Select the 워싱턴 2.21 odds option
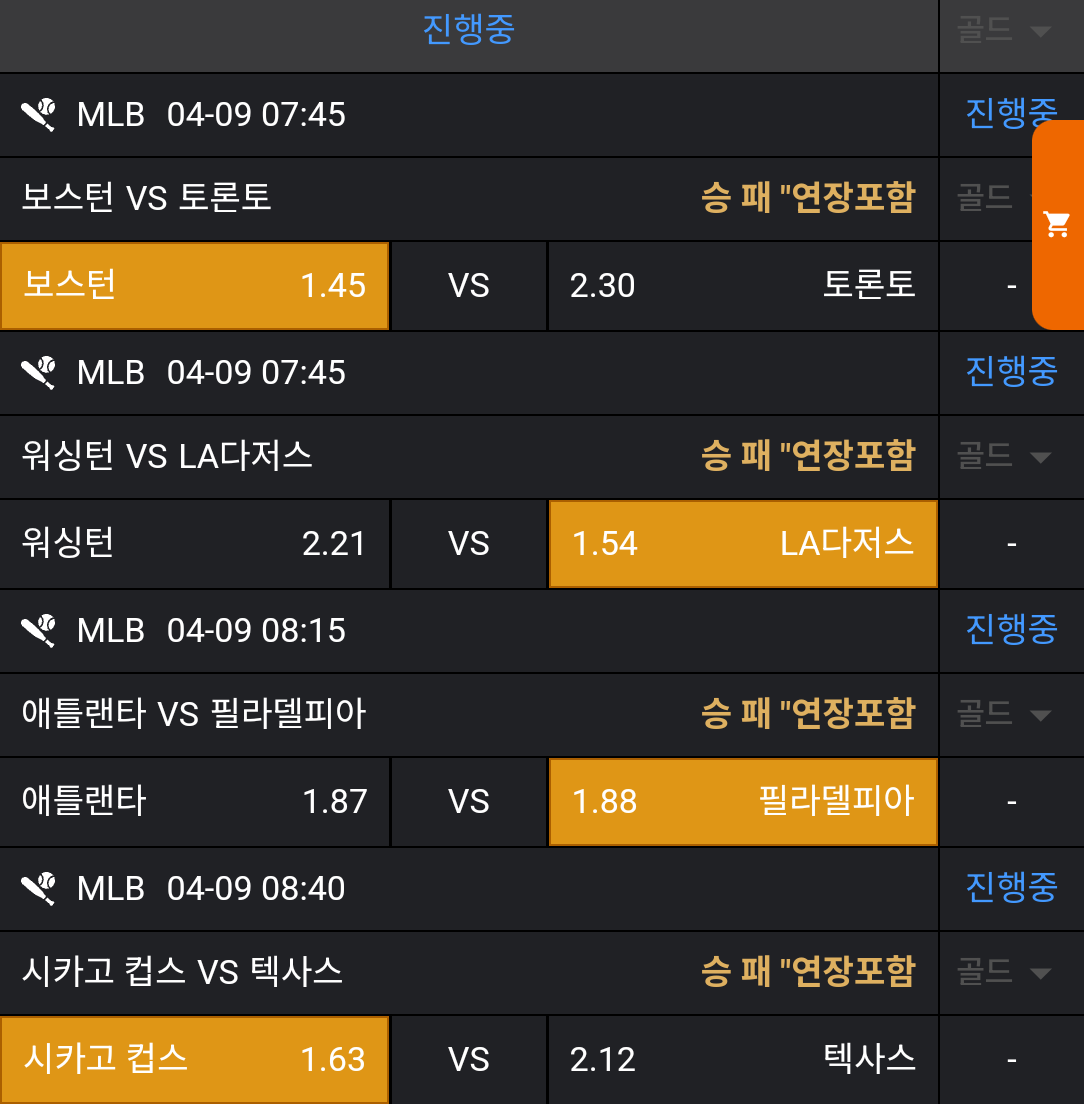 click(x=194, y=544)
